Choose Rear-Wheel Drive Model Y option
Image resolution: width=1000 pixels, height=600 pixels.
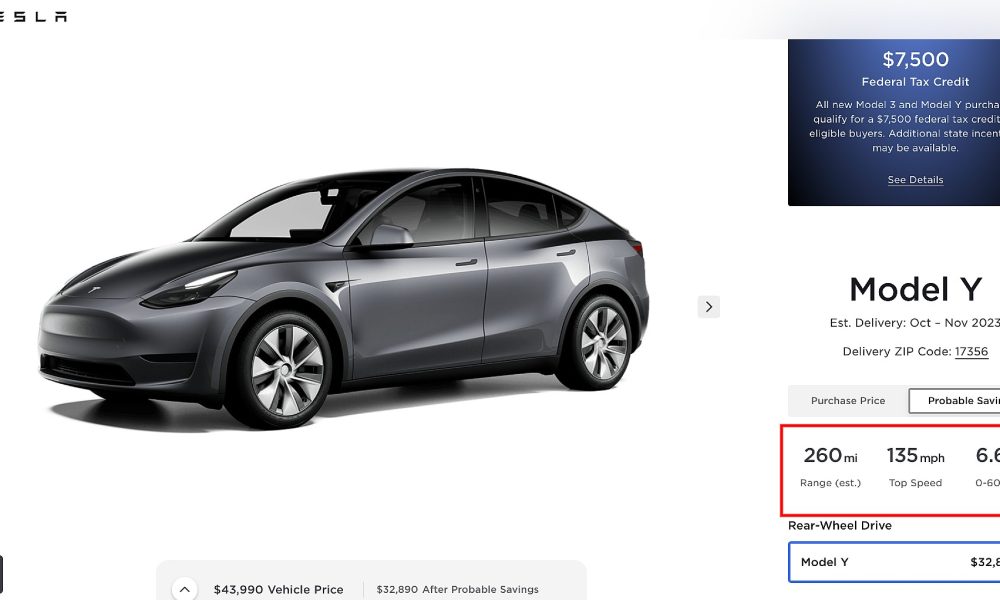[x=894, y=562]
